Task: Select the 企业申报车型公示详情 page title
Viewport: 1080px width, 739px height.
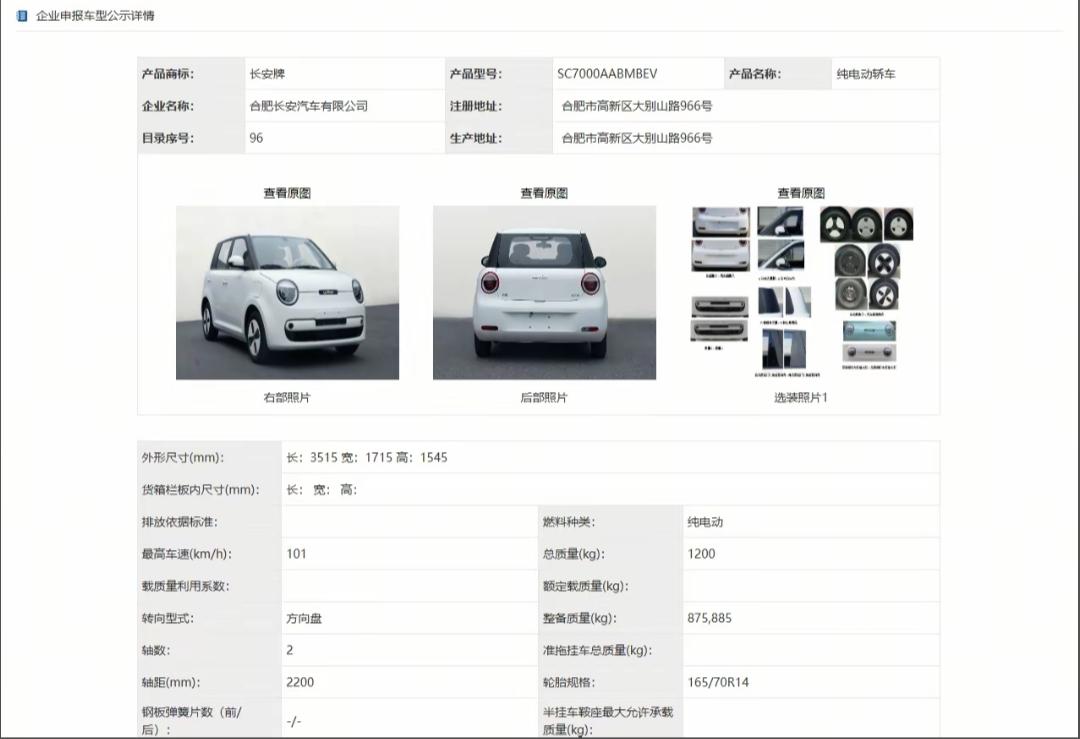Action: click(x=95, y=15)
